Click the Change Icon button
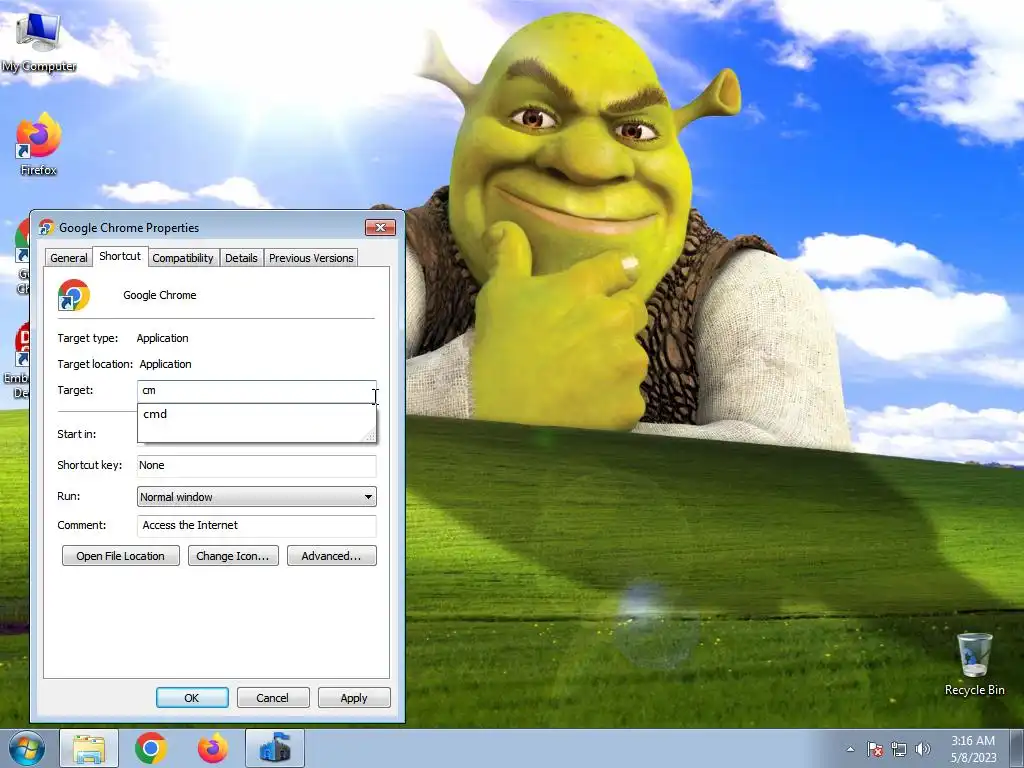1024x768 pixels. (233, 556)
